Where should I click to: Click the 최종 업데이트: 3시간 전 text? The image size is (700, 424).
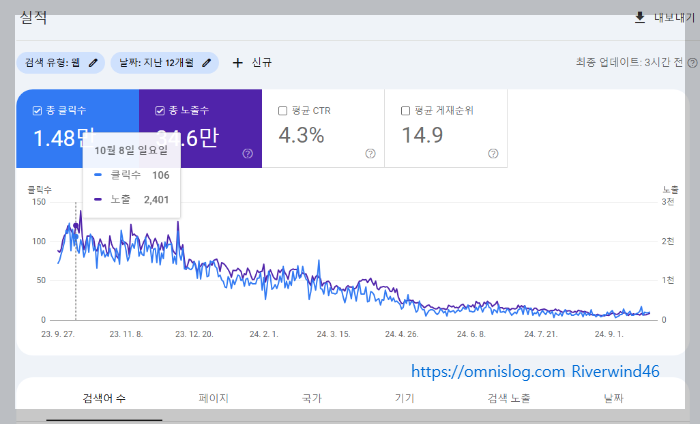point(629,62)
